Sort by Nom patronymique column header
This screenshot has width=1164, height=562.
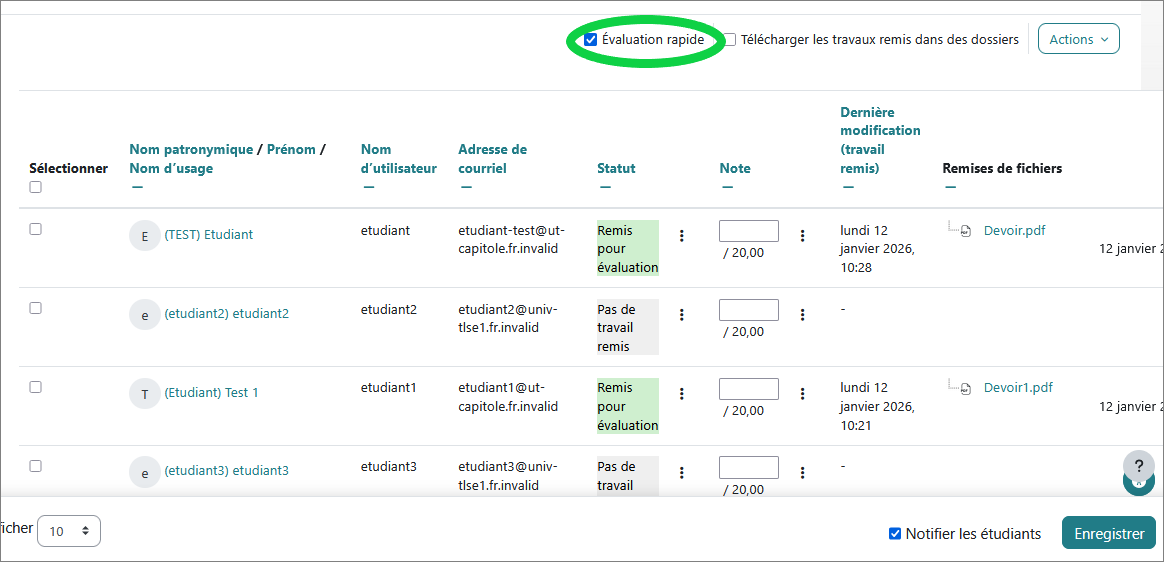[191, 149]
